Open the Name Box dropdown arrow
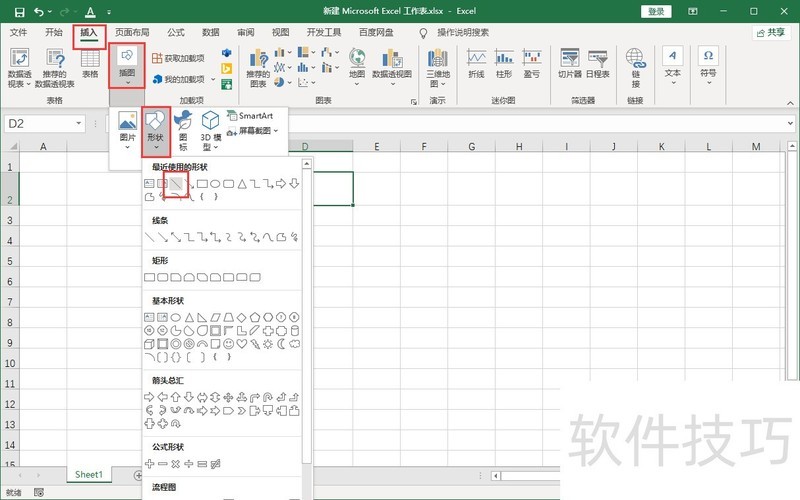Screen dimensions: 800x500 (x=79, y=123)
